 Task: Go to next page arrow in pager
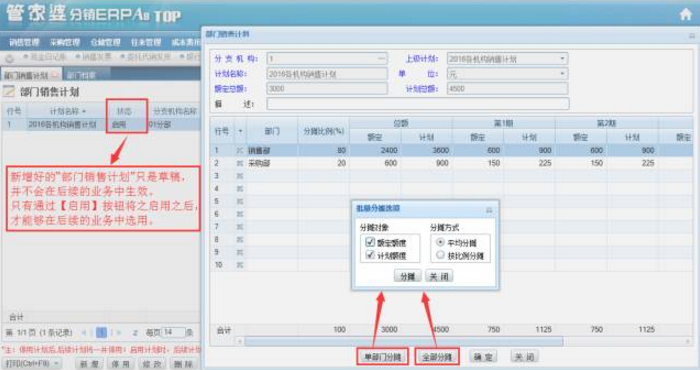click(x=118, y=333)
